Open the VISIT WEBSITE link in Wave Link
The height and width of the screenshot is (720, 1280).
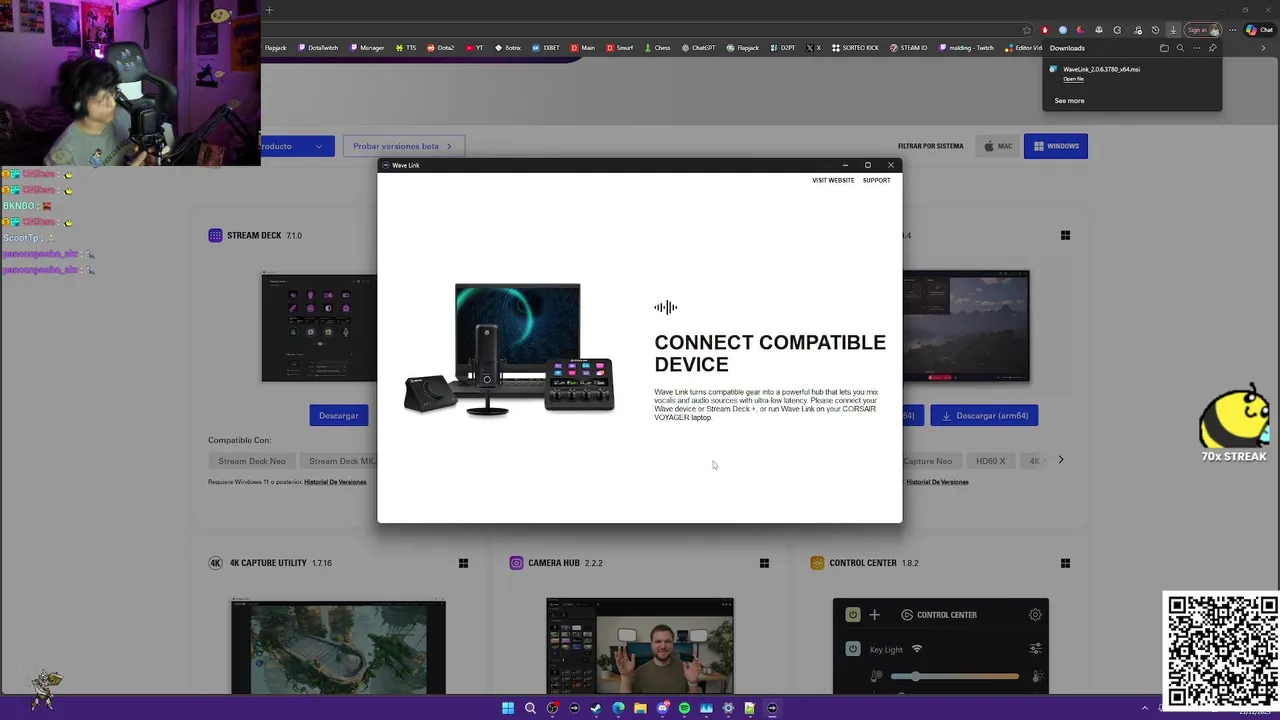coord(833,180)
